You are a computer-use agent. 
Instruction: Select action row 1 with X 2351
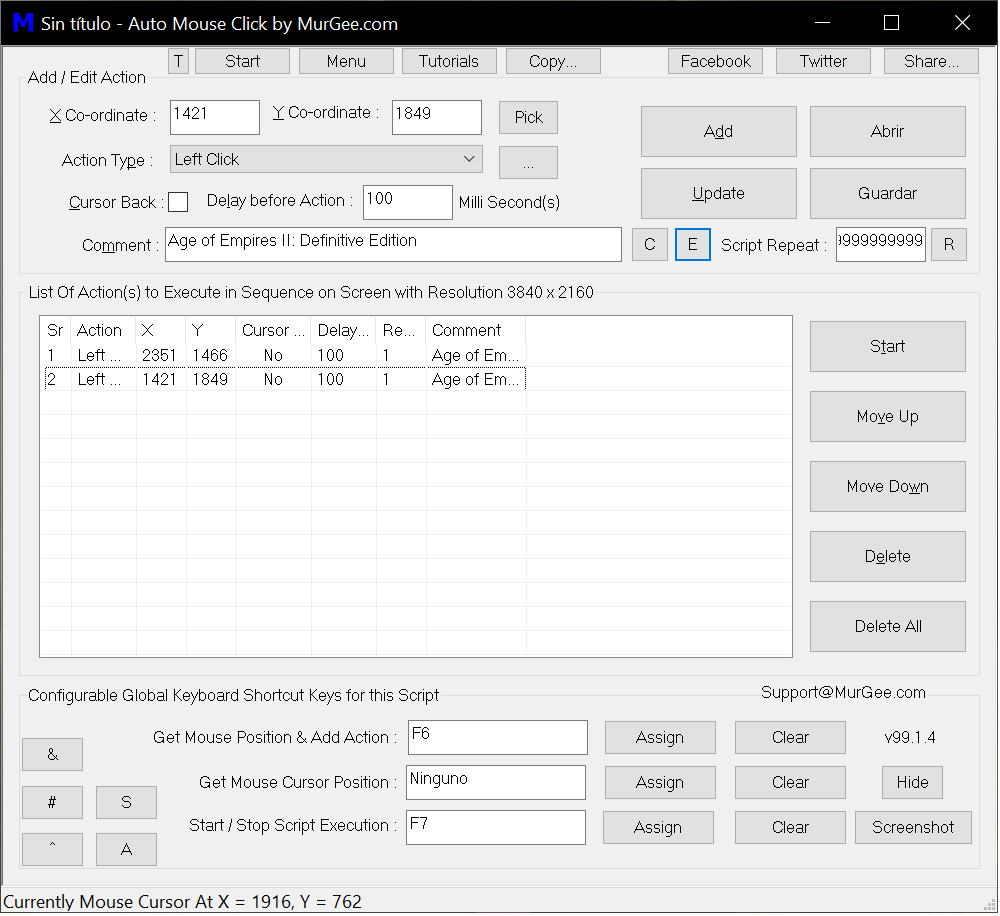[284, 355]
